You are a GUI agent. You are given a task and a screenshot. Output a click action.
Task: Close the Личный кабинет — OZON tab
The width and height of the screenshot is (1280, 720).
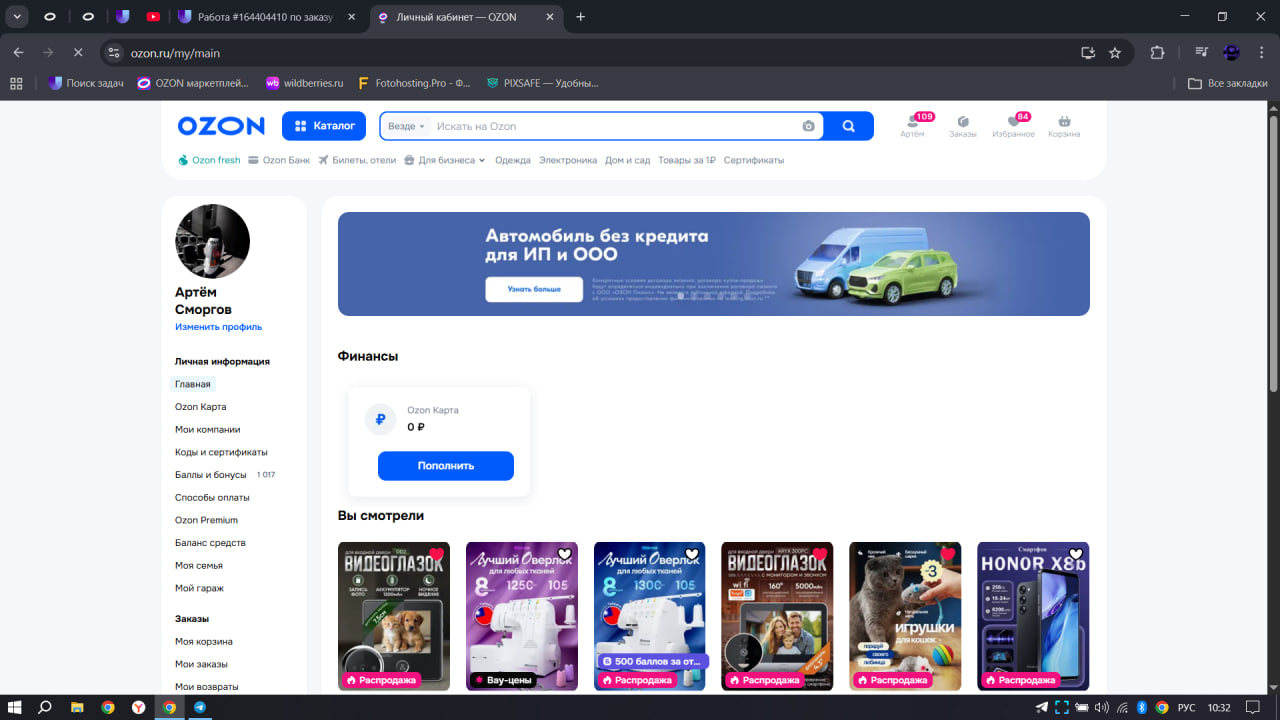[x=550, y=17]
